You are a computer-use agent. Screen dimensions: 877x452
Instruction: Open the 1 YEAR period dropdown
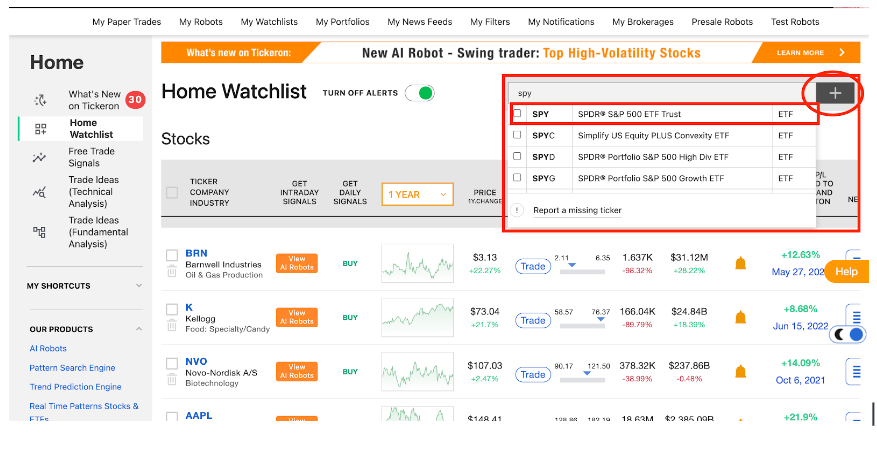417,194
